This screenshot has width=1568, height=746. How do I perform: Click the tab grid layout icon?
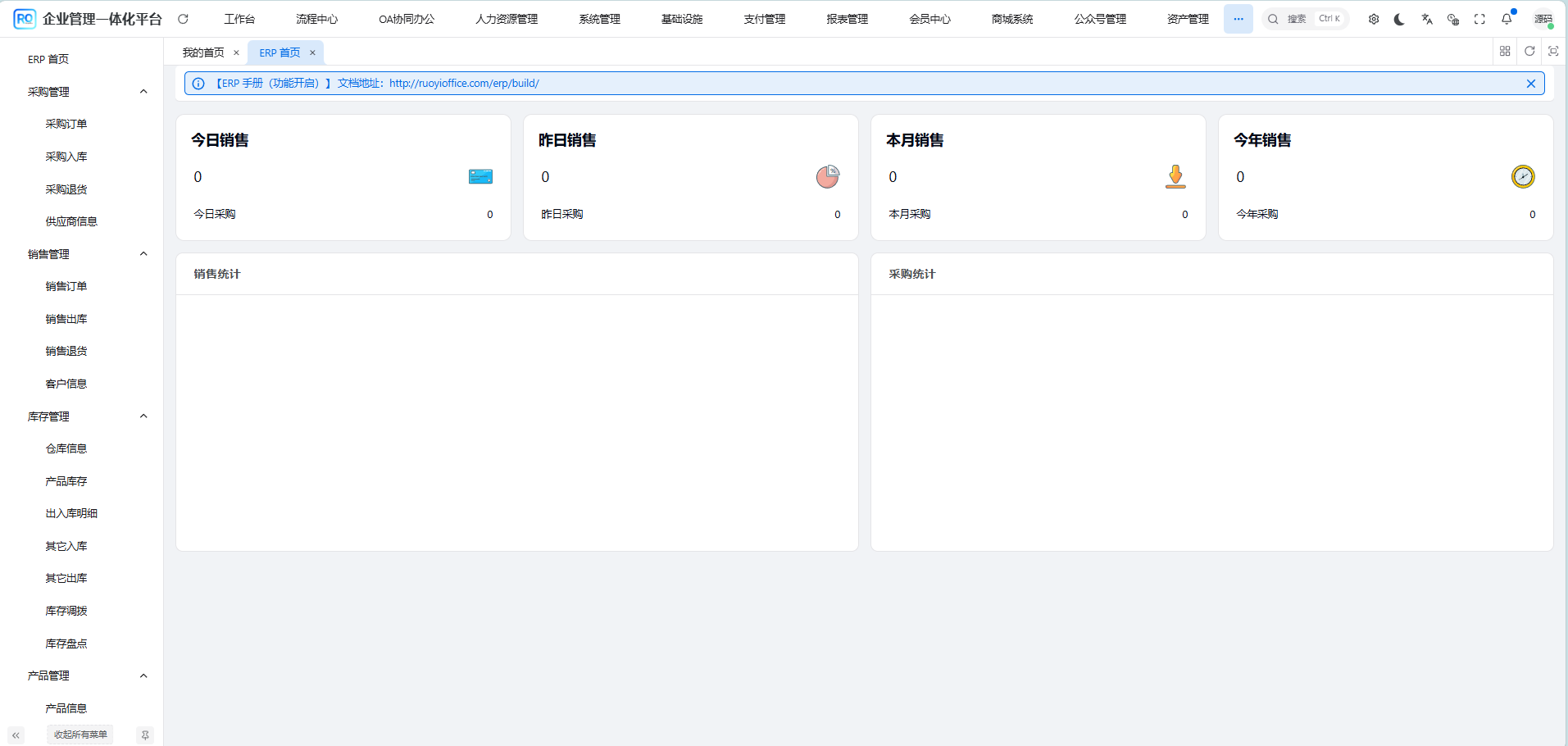coord(1504,51)
